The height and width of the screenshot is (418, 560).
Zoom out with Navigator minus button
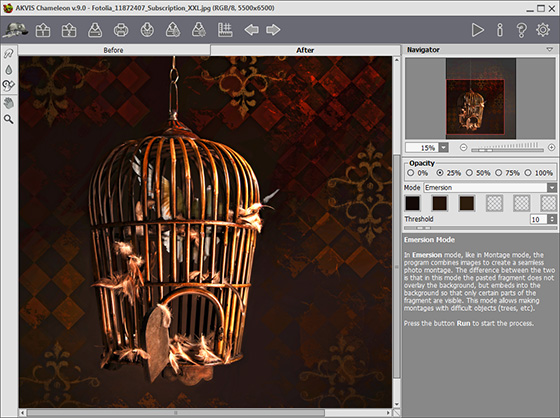[x=463, y=148]
